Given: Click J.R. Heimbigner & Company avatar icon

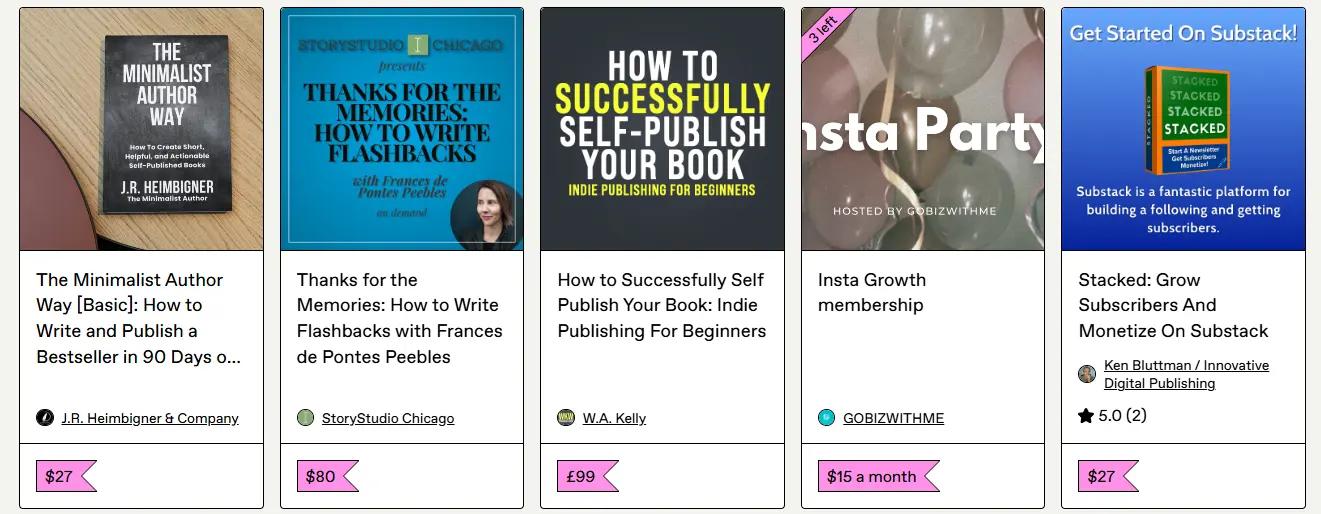Looking at the screenshot, I should tap(45, 418).
